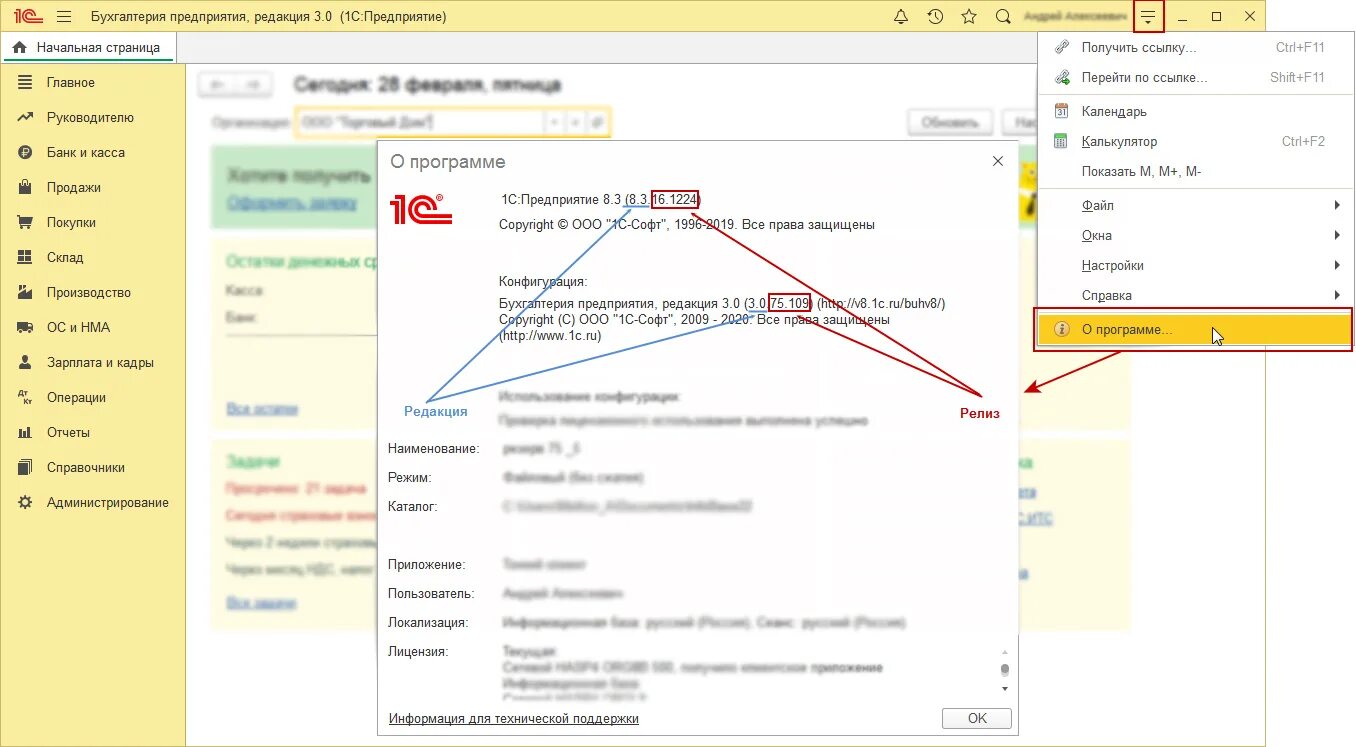The image size is (1356, 747).
Task: Click the search magnifier icon
Action: click(x=1003, y=17)
